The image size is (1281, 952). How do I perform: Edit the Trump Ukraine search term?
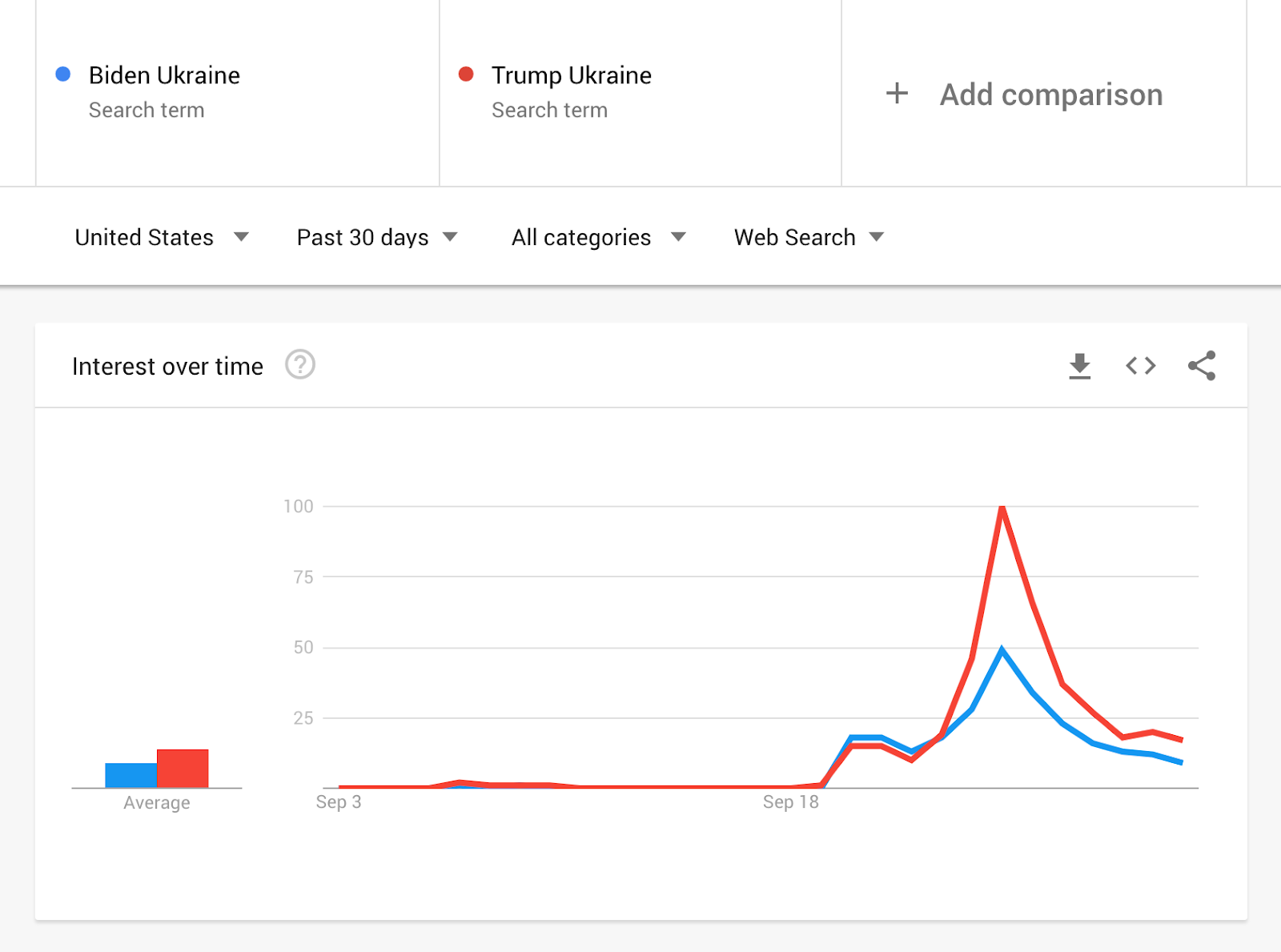coord(572,75)
